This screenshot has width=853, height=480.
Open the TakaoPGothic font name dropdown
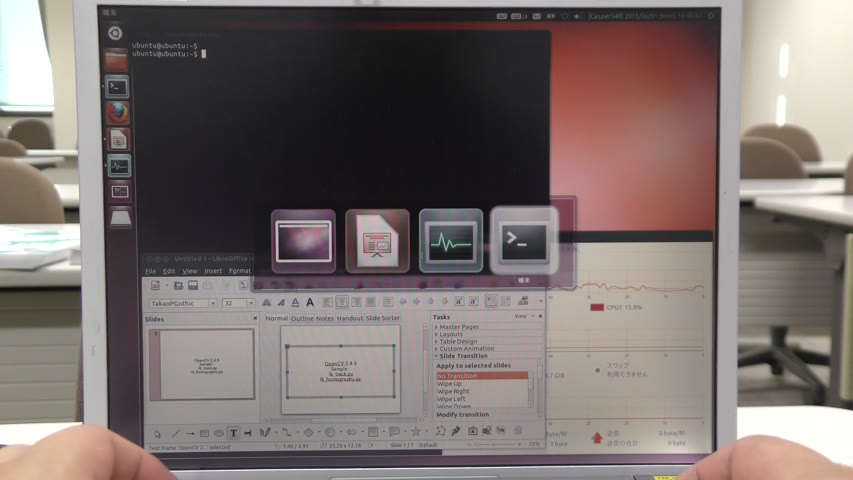[213, 303]
